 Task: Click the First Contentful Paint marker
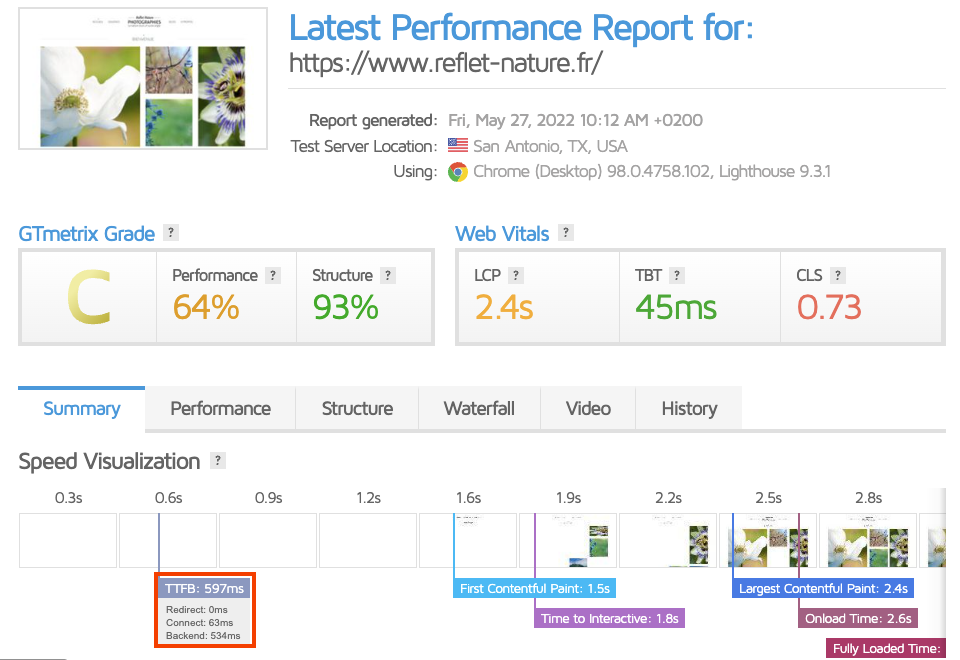point(535,588)
